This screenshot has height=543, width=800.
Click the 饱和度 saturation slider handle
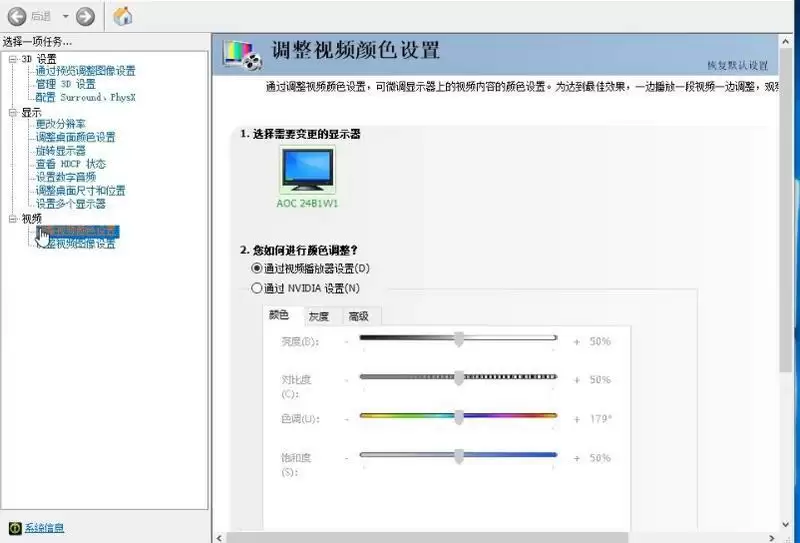tap(459, 456)
